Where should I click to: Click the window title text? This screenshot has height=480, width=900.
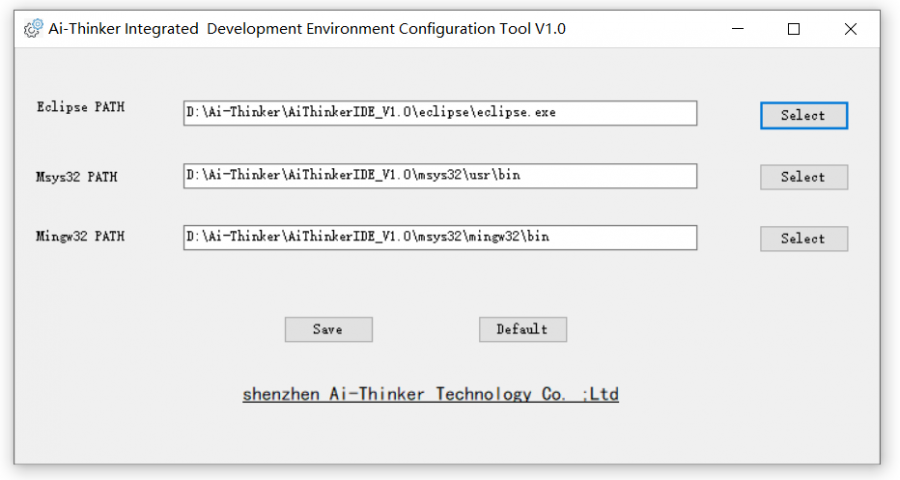(x=307, y=29)
